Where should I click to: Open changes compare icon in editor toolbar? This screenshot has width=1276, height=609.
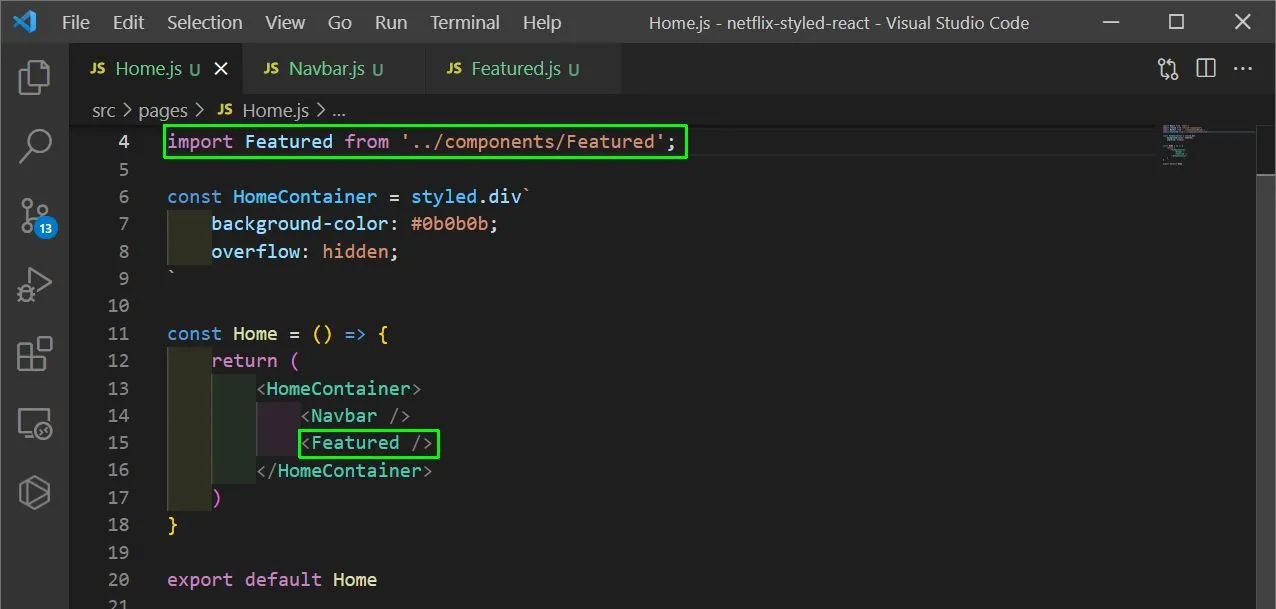pyautogui.click(x=1168, y=69)
